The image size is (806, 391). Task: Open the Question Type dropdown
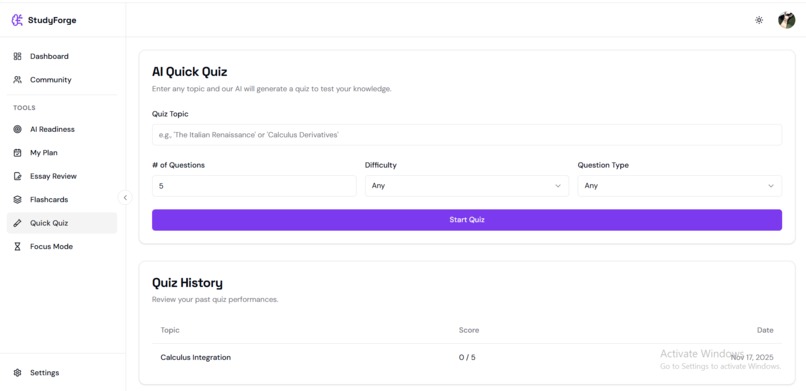(680, 186)
